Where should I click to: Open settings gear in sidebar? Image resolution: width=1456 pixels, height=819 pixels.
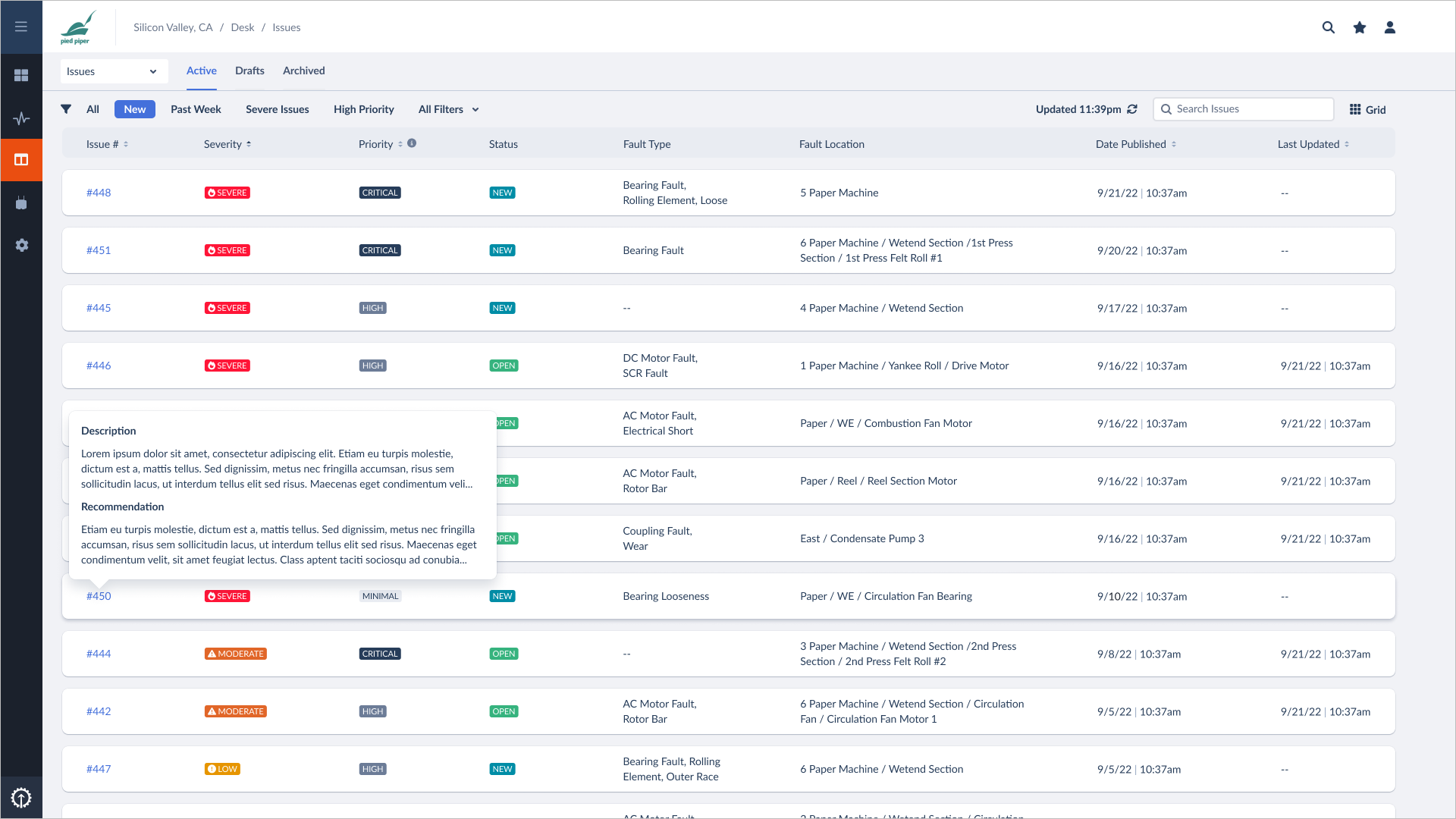pos(21,245)
